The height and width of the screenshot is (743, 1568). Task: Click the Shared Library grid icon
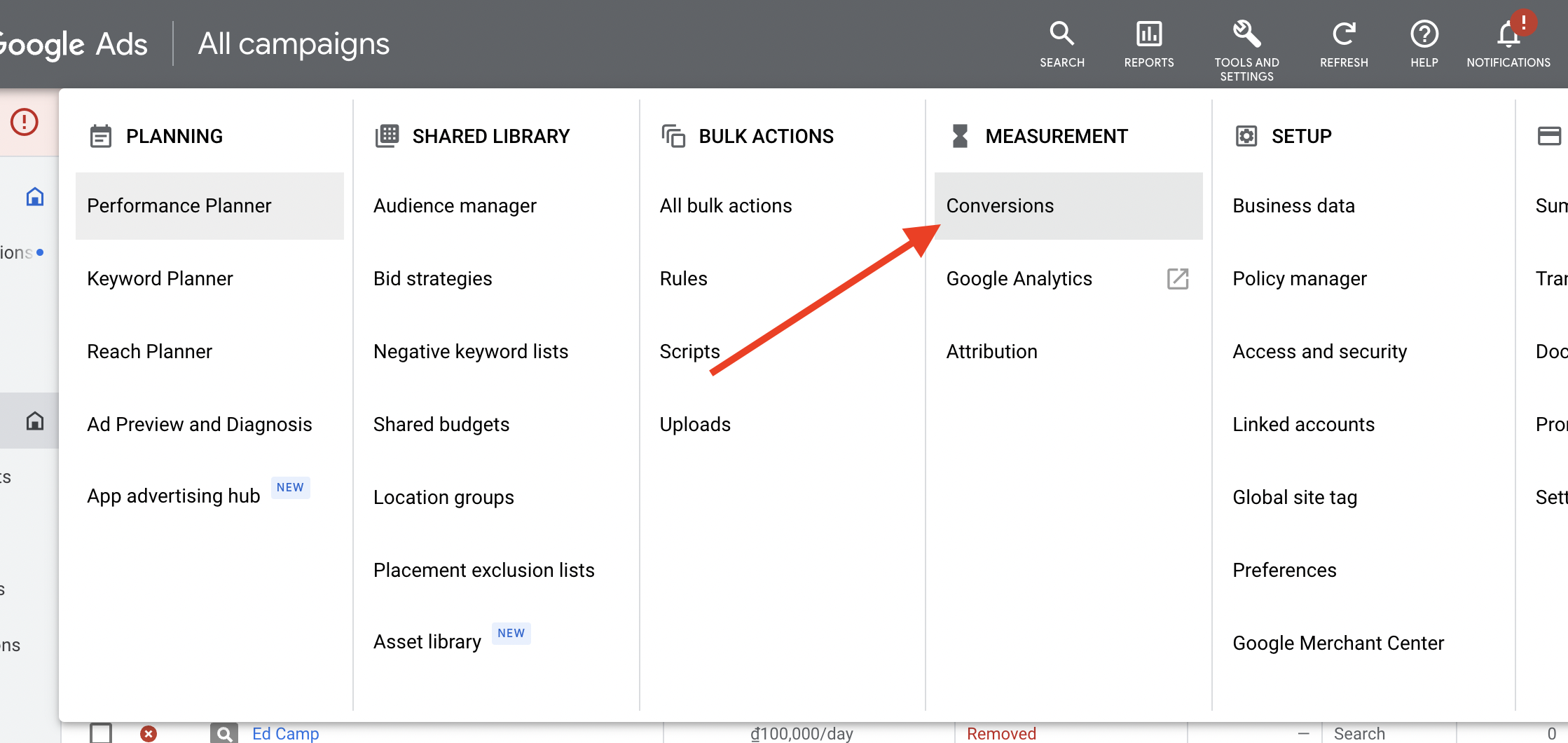point(387,136)
